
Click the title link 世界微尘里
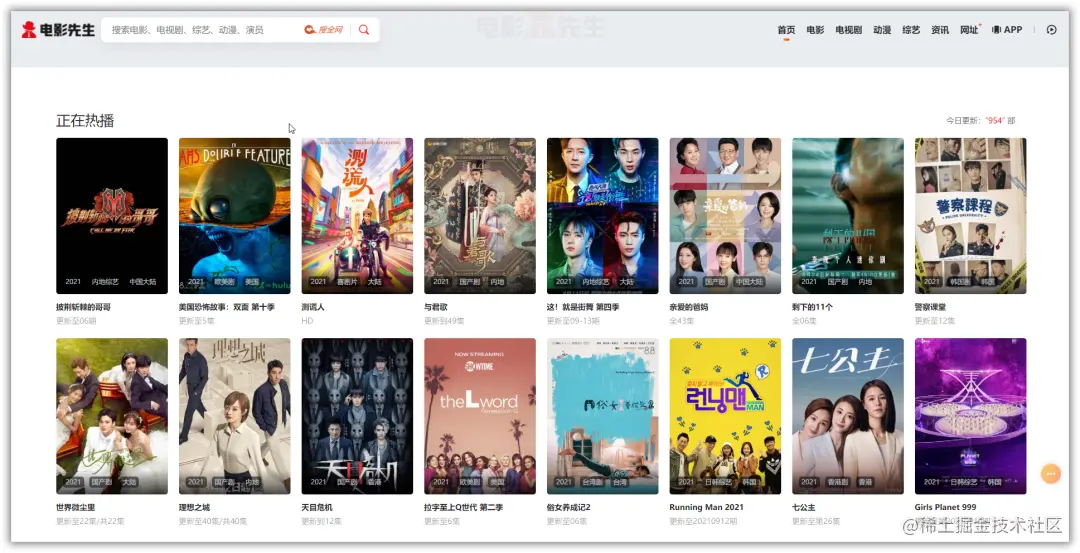coord(76,508)
